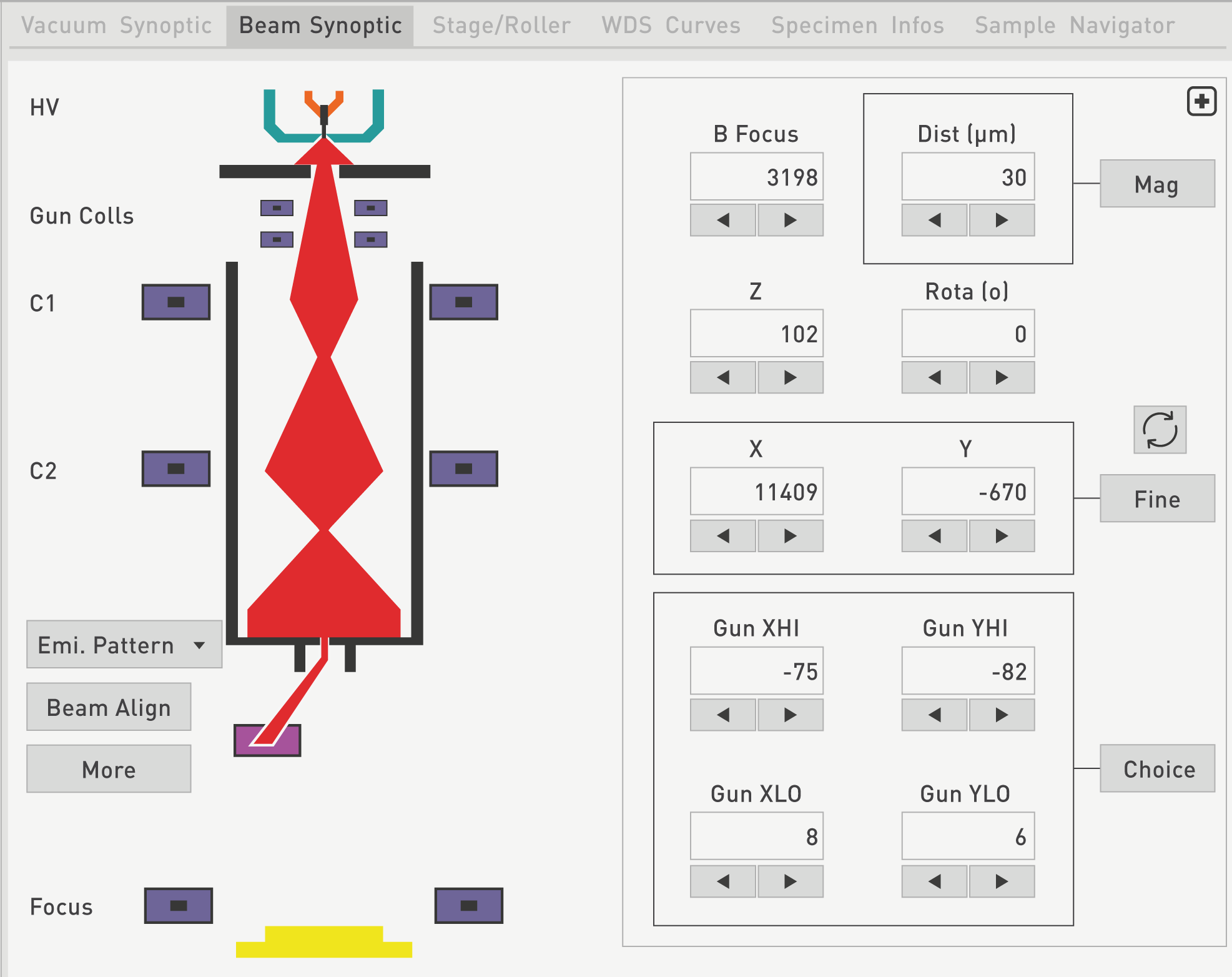Viewport: 1232px width, 977px height.
Task: Increase B Focus with right arrow
Action: pos(790,220)
